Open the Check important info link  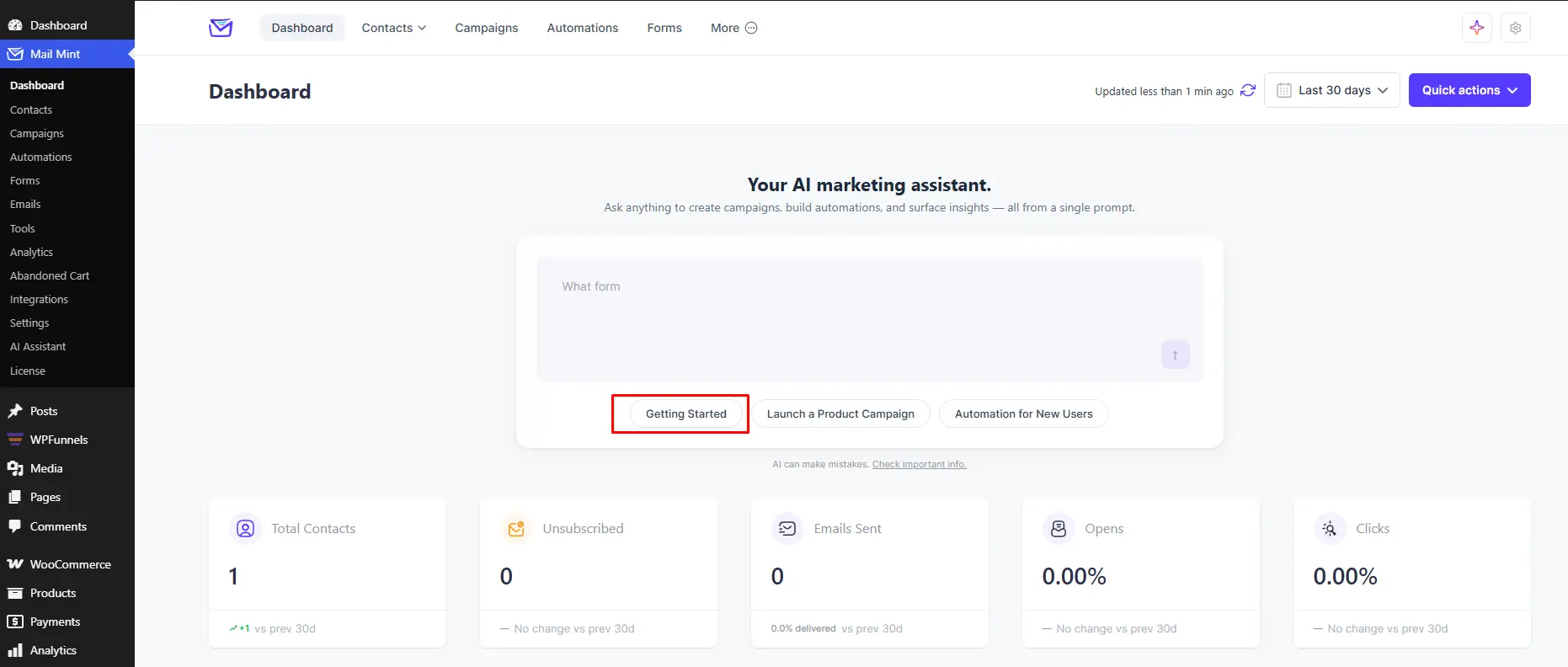click(x=919, y=464)
